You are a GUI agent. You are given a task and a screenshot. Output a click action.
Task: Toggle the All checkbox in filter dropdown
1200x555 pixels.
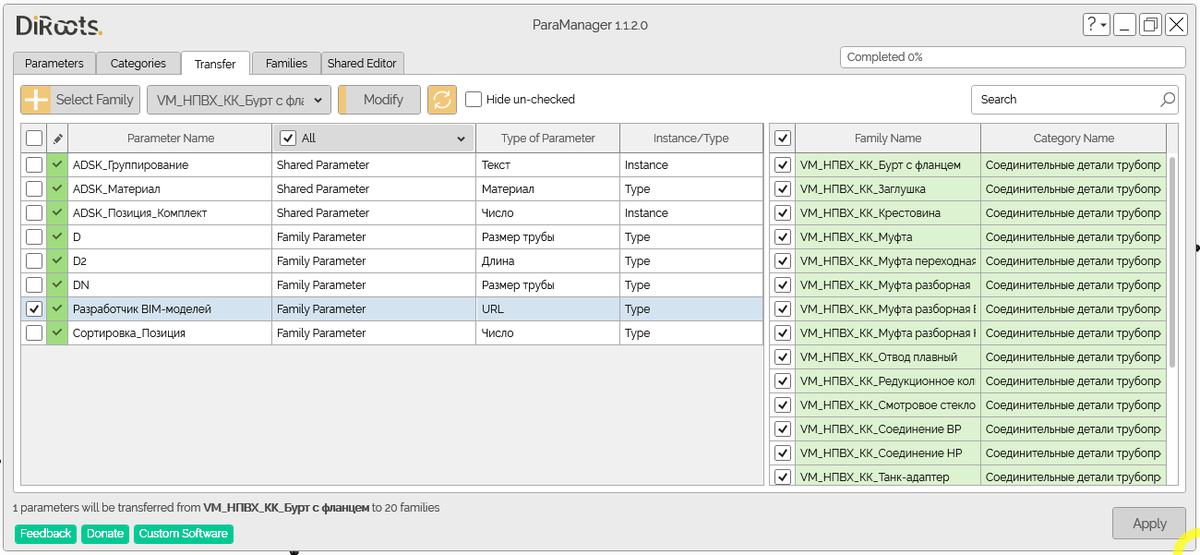[x=288, y=138]
